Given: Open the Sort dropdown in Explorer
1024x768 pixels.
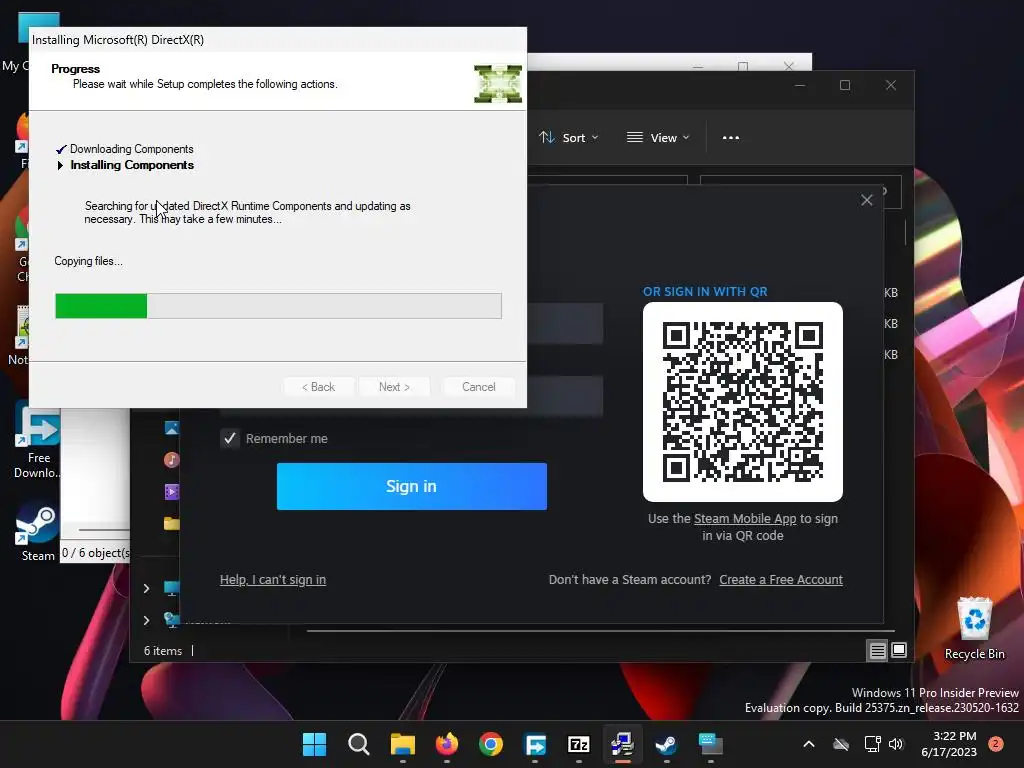Looking at the screenshot, I should pyautogui.click(x=568, y=138).
